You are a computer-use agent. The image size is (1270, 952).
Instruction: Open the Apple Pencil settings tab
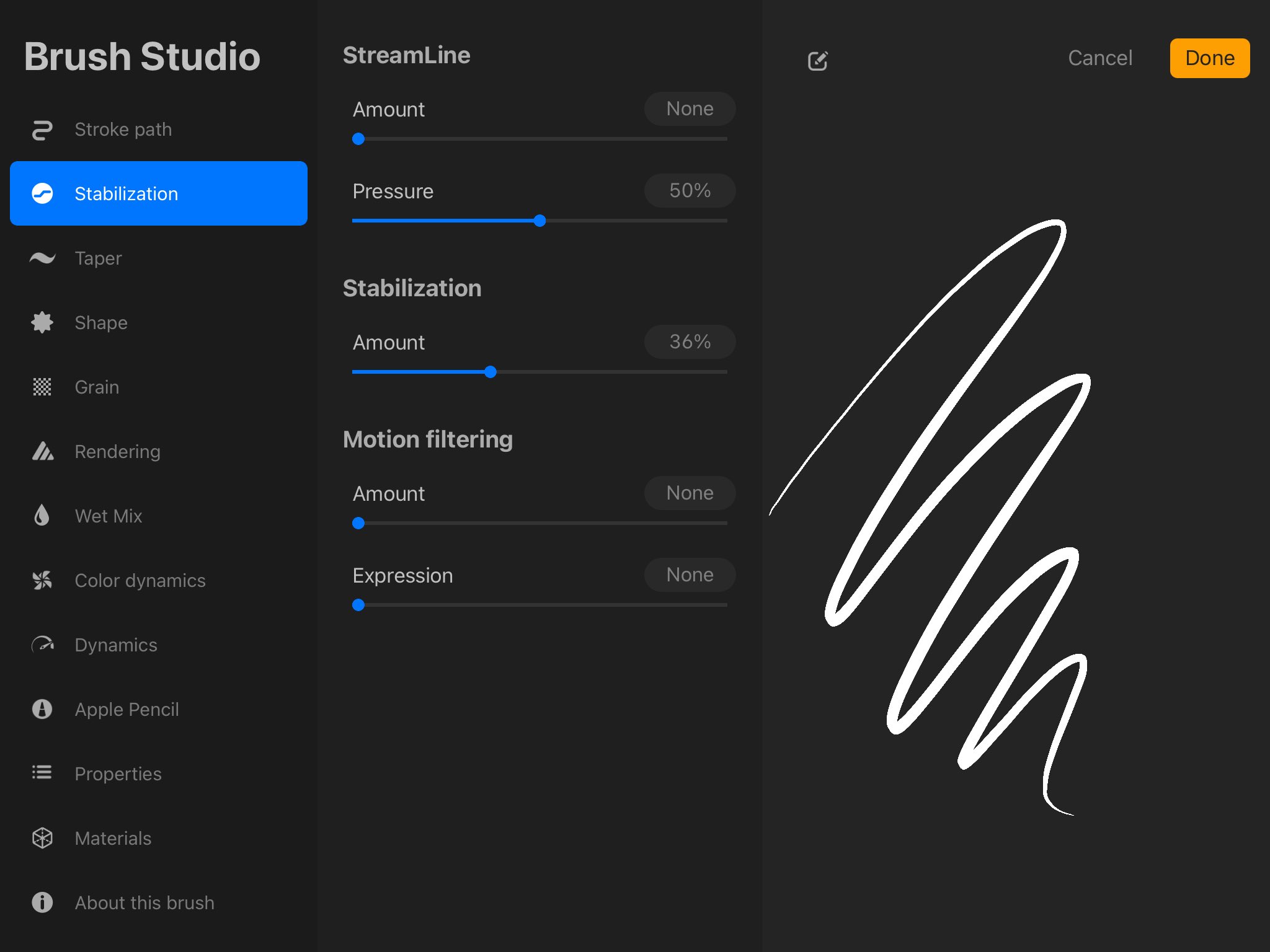click(x=127, y=709)
